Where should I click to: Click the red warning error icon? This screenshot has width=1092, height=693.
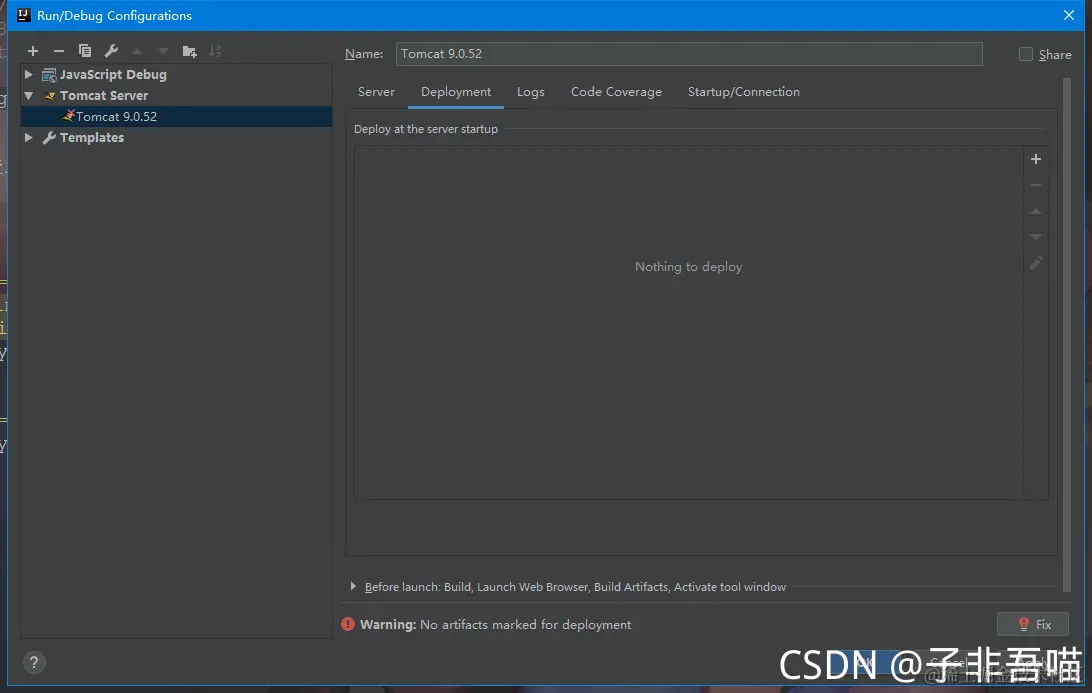point(348,624)
